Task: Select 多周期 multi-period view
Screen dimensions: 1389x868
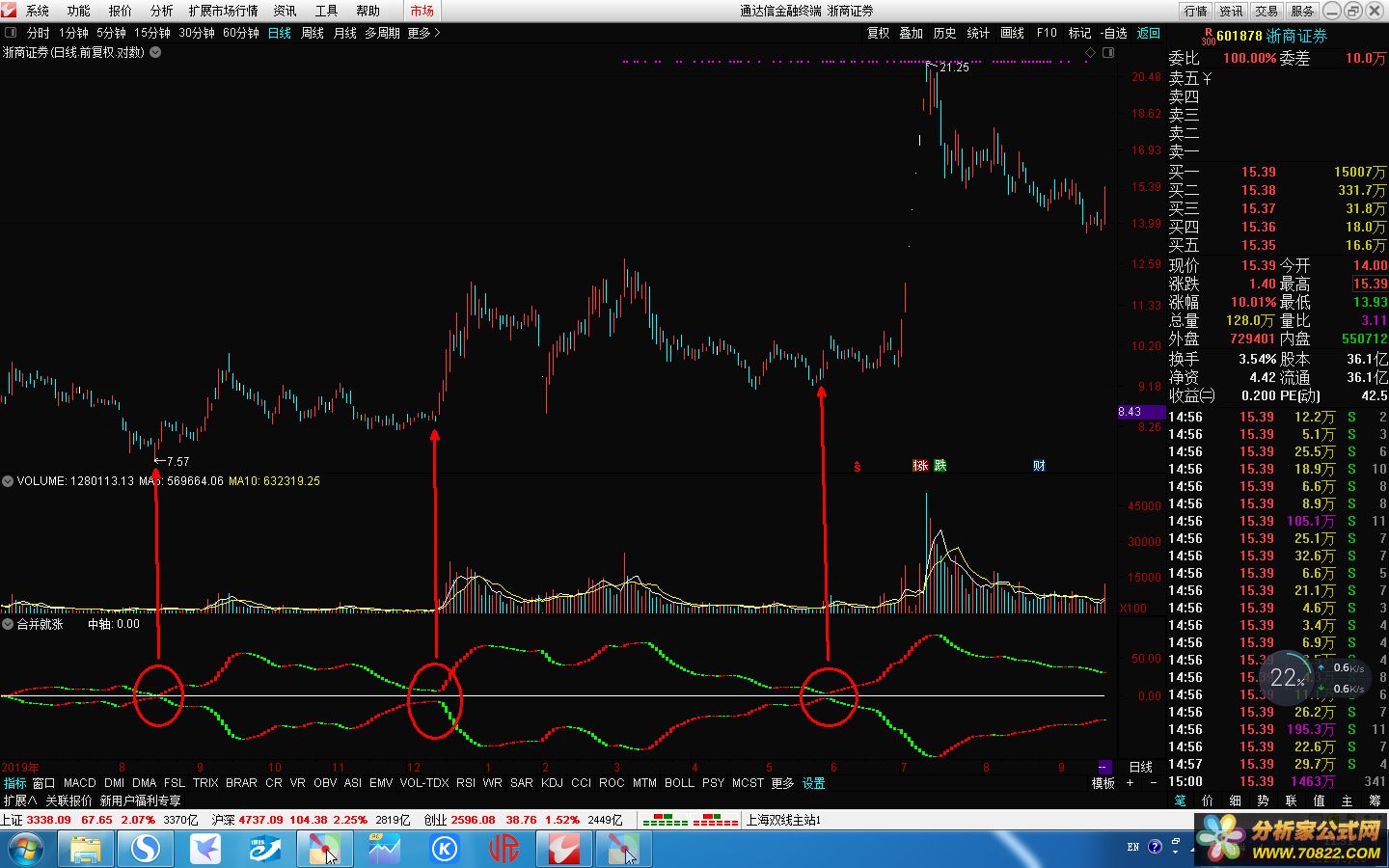Action: point(382,33)
